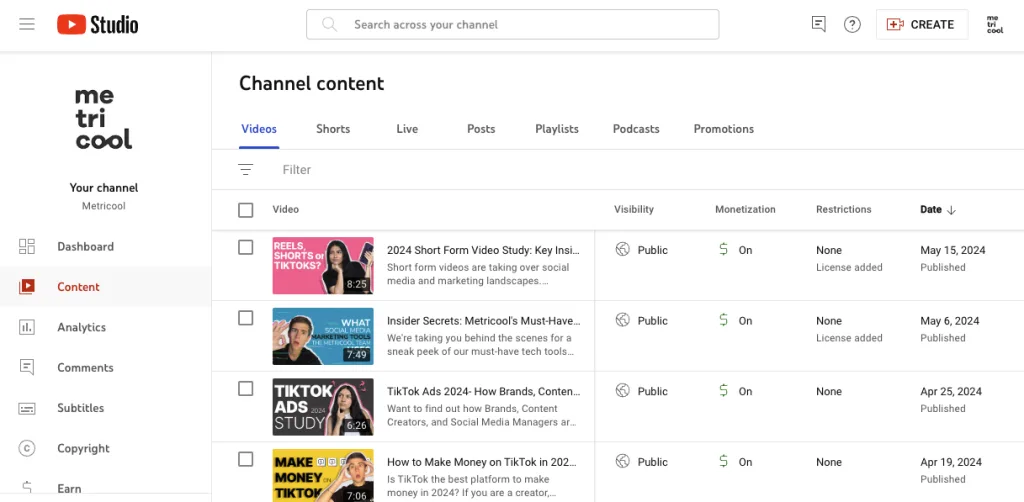Open the help question mark icon
This screenshot has height=502, width=1024.
tap(852, 25)
